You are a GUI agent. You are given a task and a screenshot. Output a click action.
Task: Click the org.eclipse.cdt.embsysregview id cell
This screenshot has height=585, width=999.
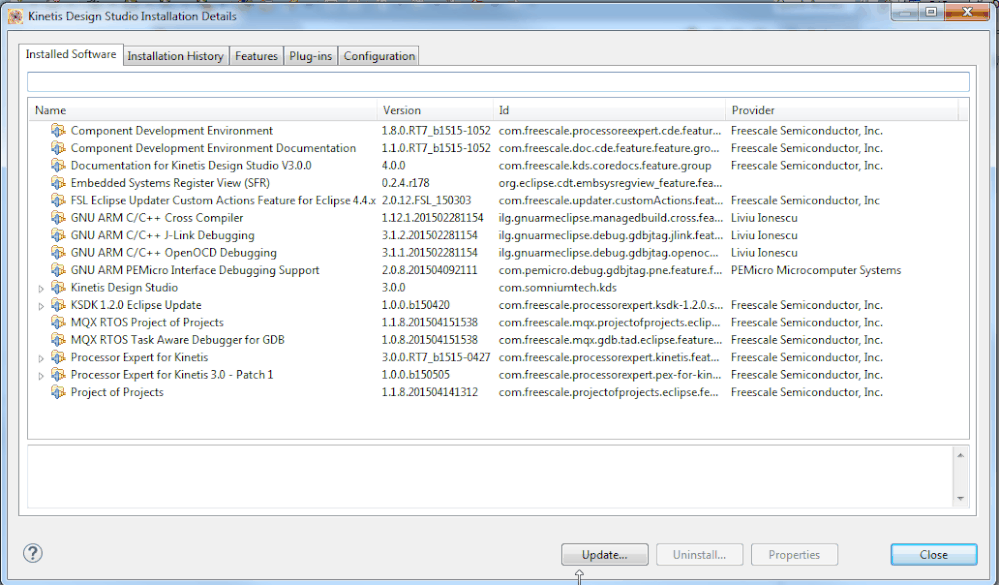610,183
